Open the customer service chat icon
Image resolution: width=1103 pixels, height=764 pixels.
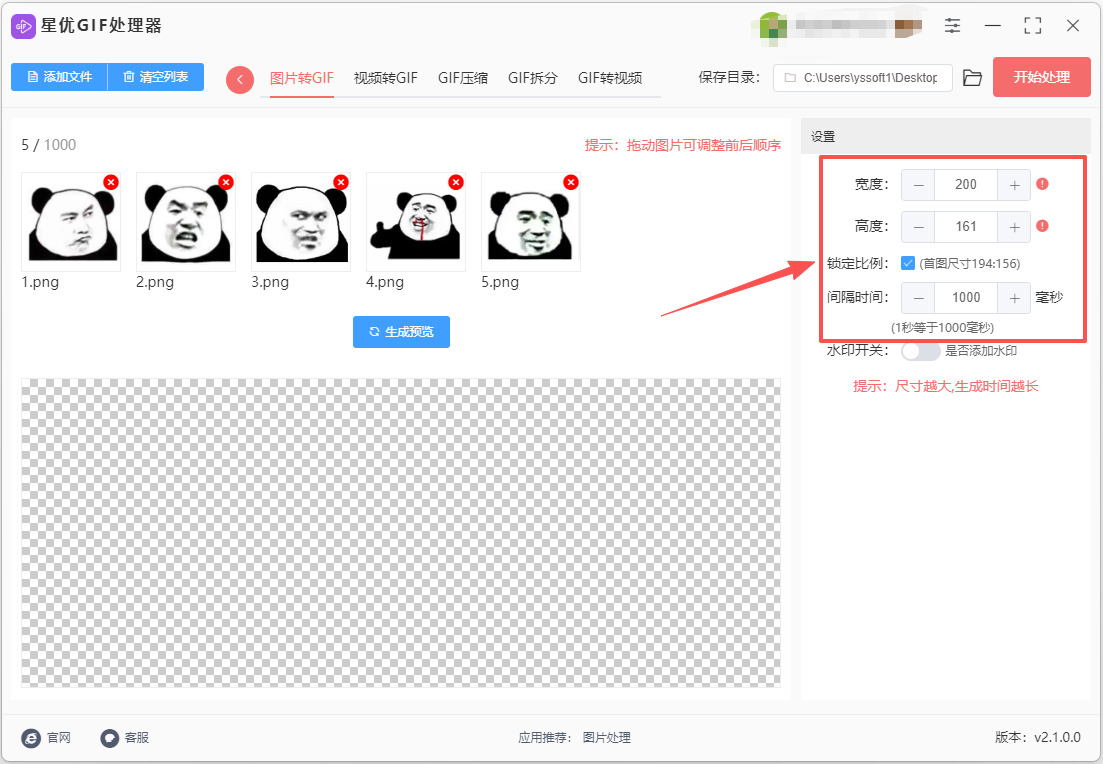(x=110, y=737)
